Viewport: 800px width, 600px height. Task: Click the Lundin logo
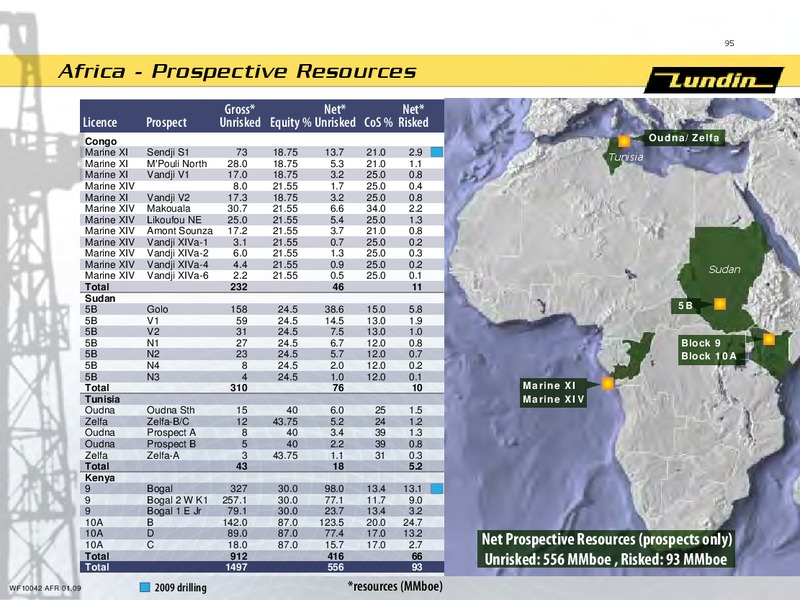point(714,80)
